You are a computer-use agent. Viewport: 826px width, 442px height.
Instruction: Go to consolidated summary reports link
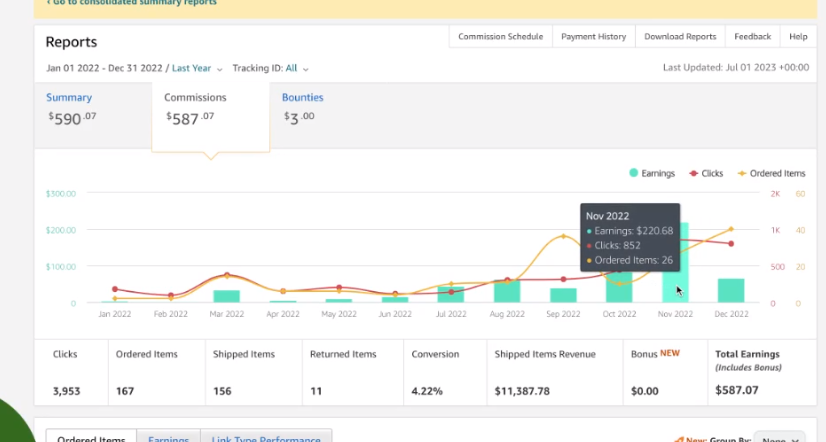pos(131,3)
